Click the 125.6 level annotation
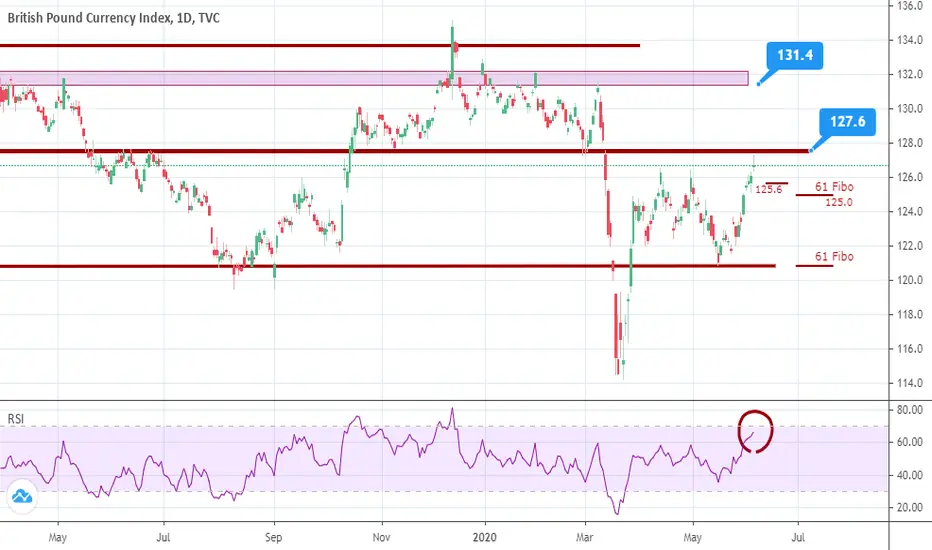 tap(769, 190)
